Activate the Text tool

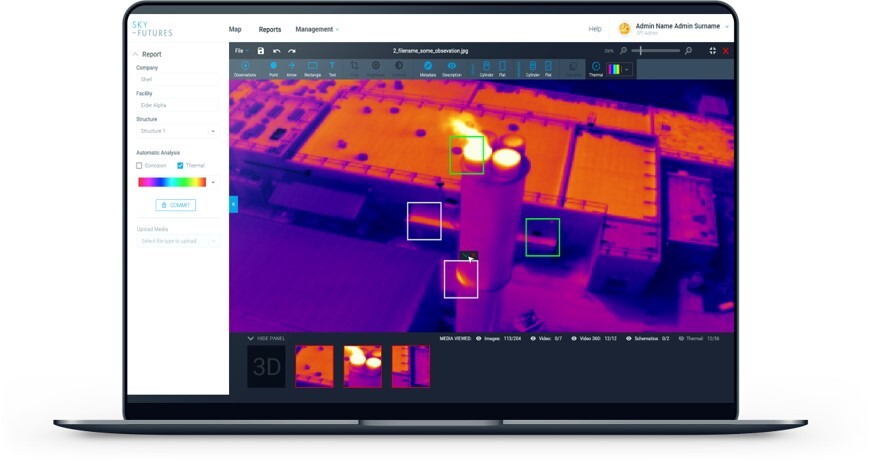pyautogui.click(x=332, y=66)
